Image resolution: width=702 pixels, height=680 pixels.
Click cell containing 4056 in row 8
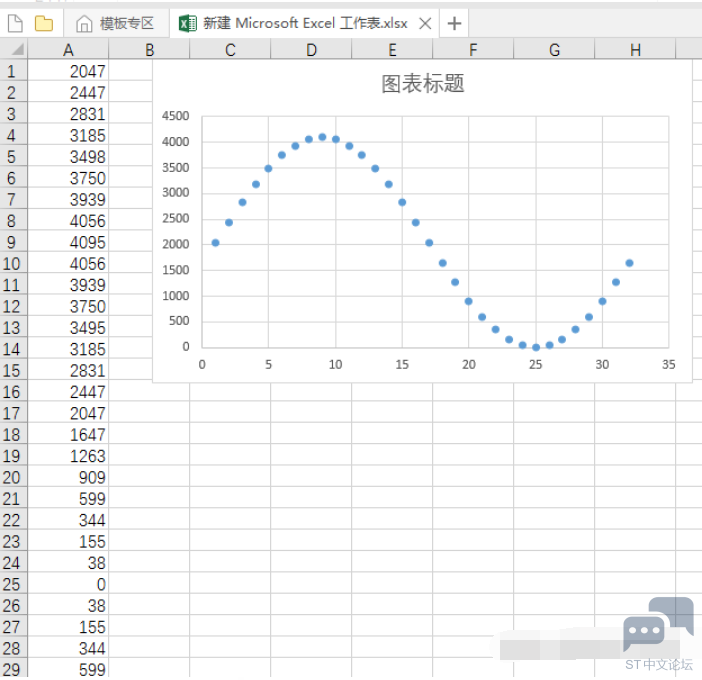68,221
